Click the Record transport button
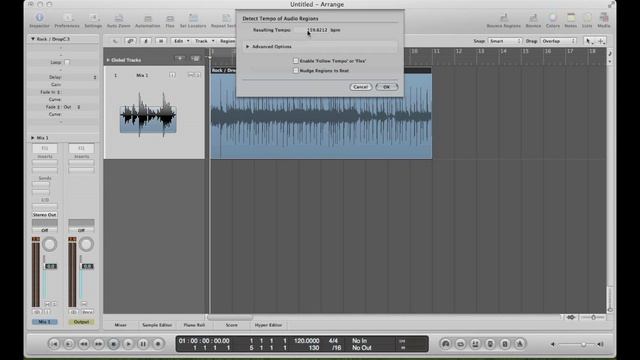The width and height of the screenshot is (640, 360). (x=158, y=344)
